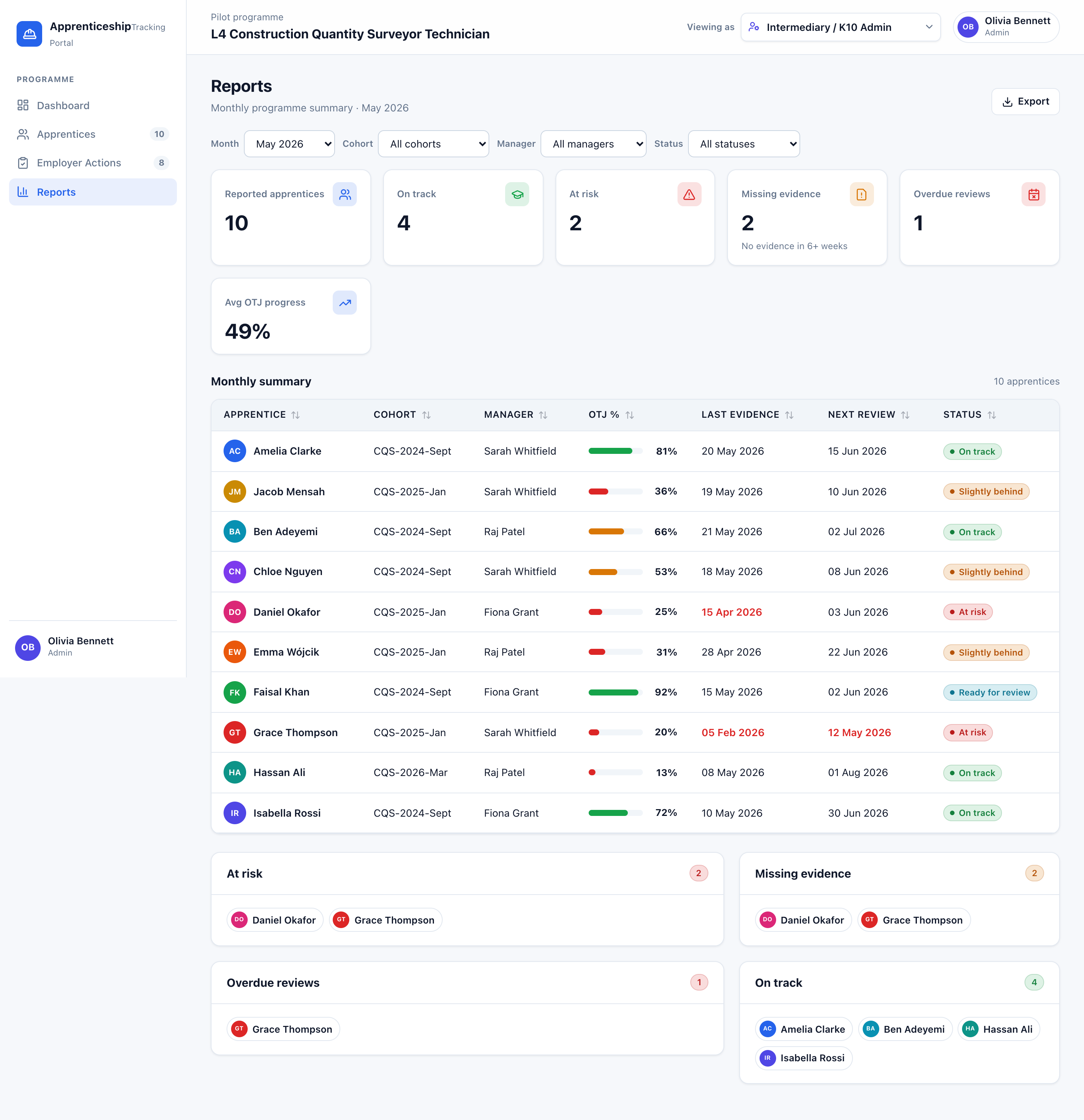Screen dimensions: 1084x1120
Task: Click the At risk warning triangle icon
Action: click(689, 194)
